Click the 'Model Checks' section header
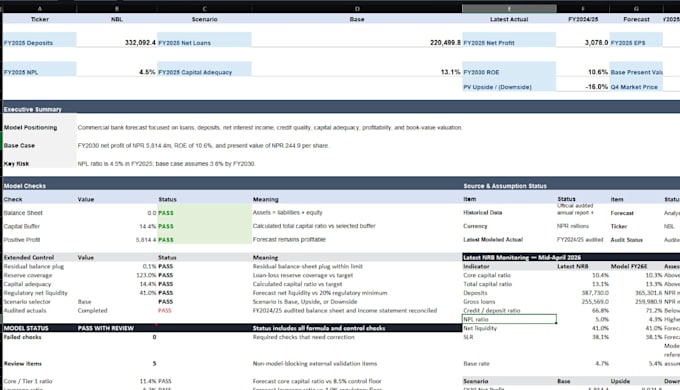 pyautogui.click(x=25, y=186)
